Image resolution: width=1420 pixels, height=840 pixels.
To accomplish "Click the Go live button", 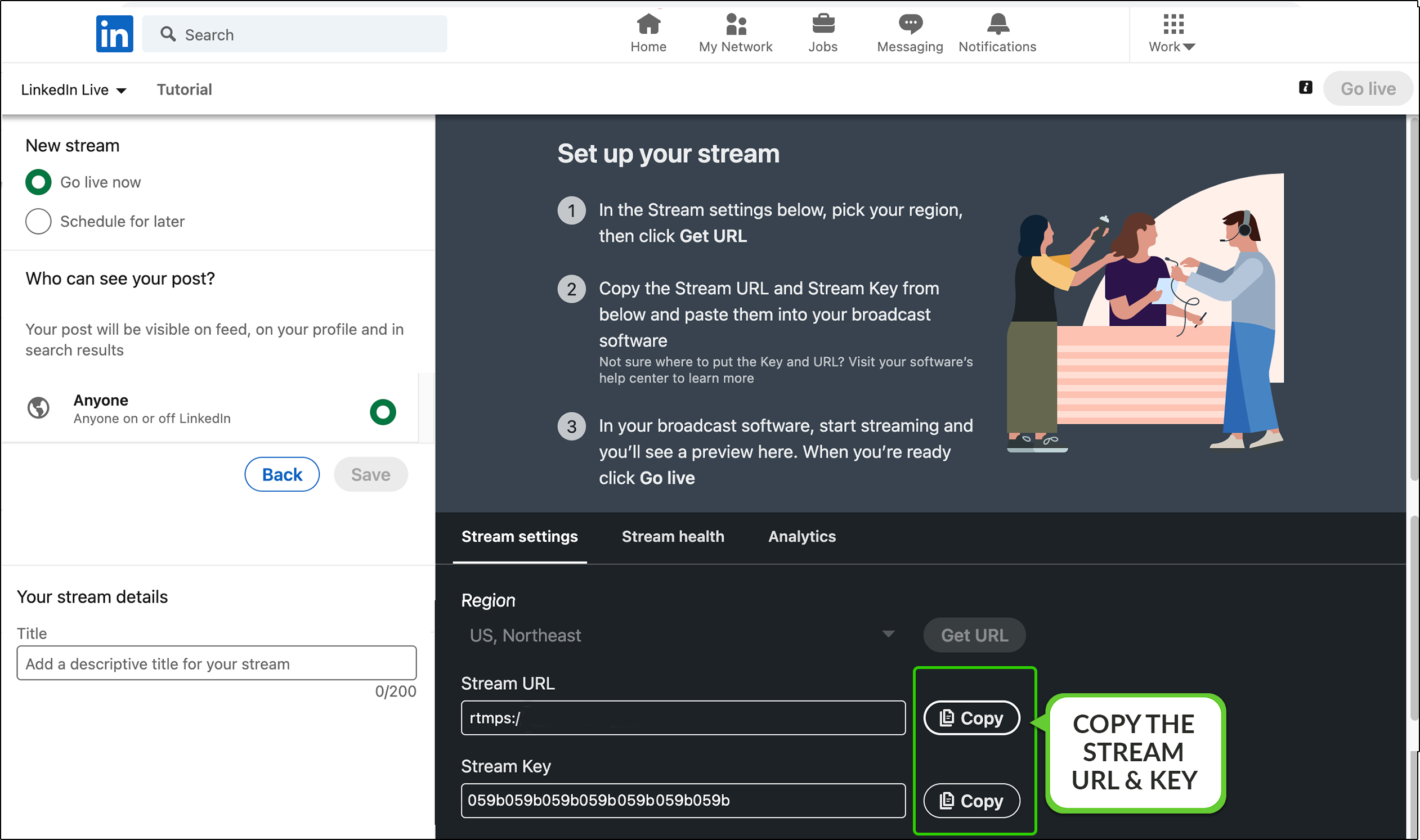I will 1367,88.
